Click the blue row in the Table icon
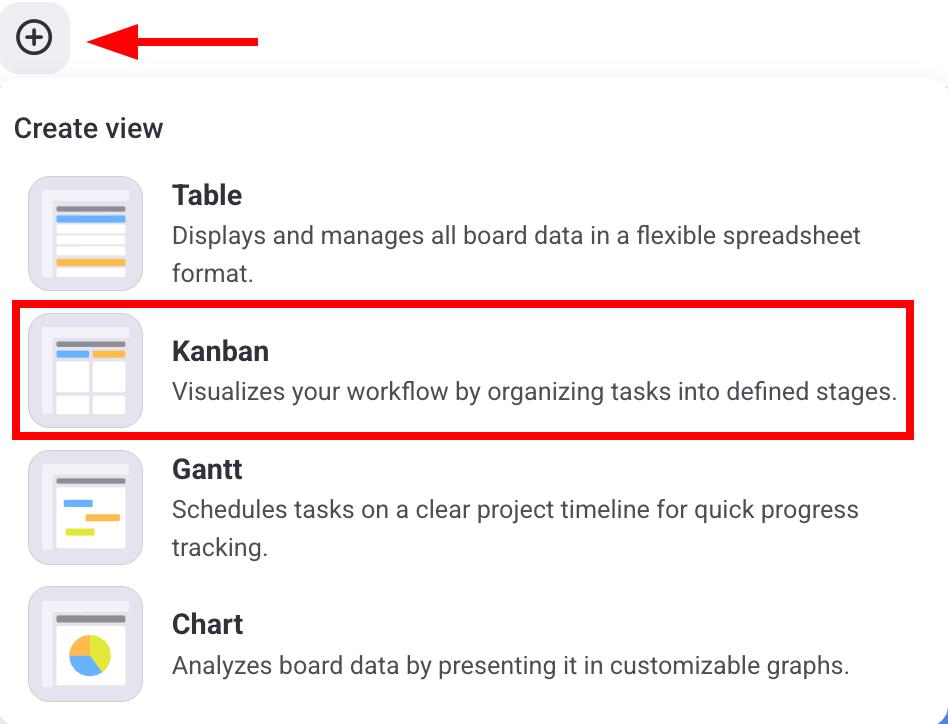Viewport: 948px width, 724px height. tap(90, 218)
